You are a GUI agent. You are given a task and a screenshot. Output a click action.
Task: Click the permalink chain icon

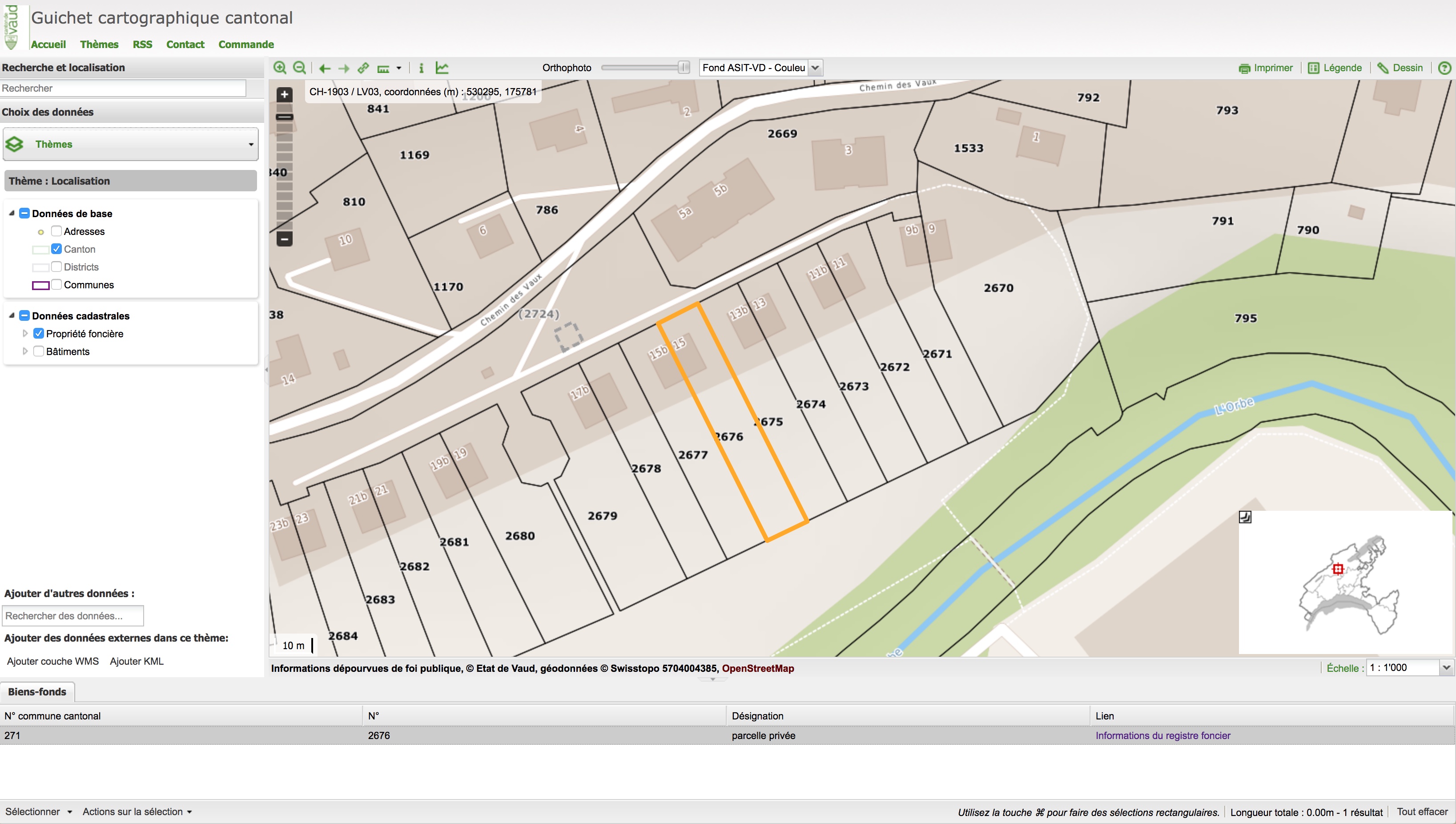coord(364,68)
